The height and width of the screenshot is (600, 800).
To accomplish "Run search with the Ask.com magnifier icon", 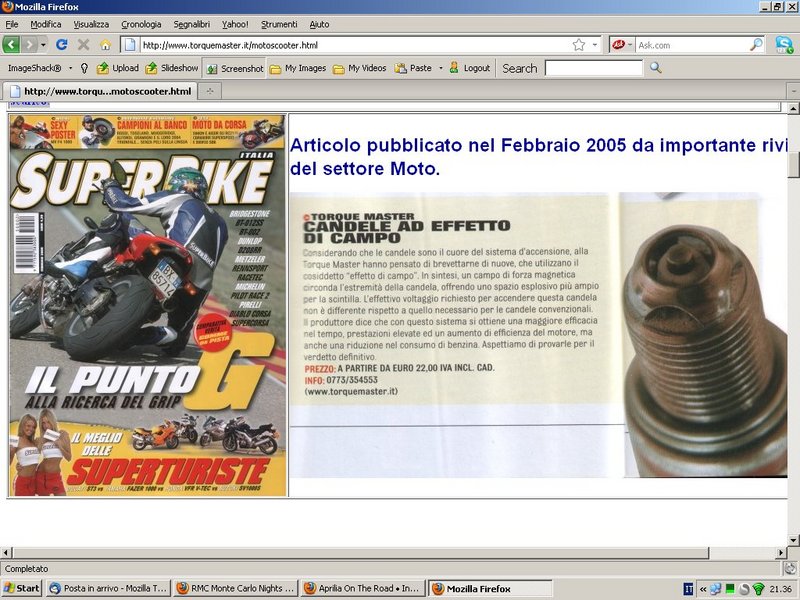I will click(x=757, y=45).
